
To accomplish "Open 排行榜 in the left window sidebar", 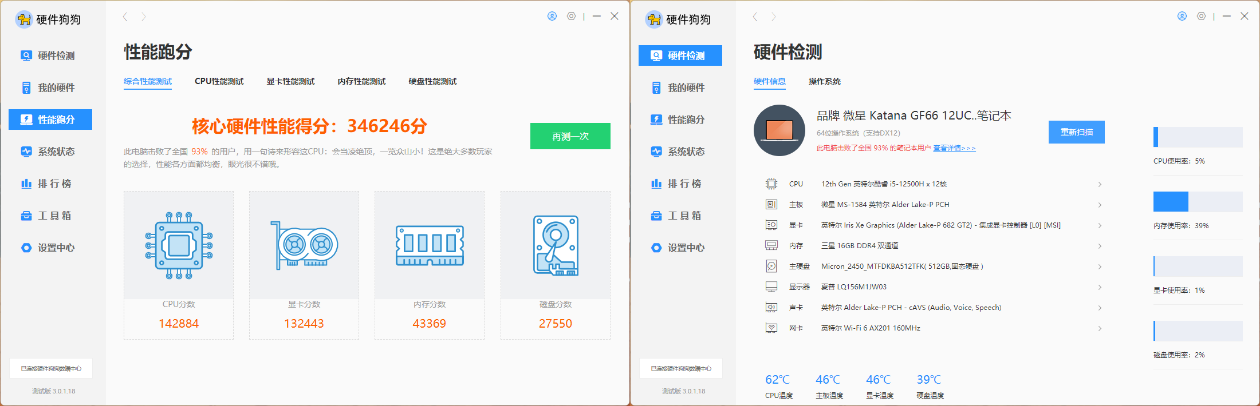I will [x=49, y=184].
